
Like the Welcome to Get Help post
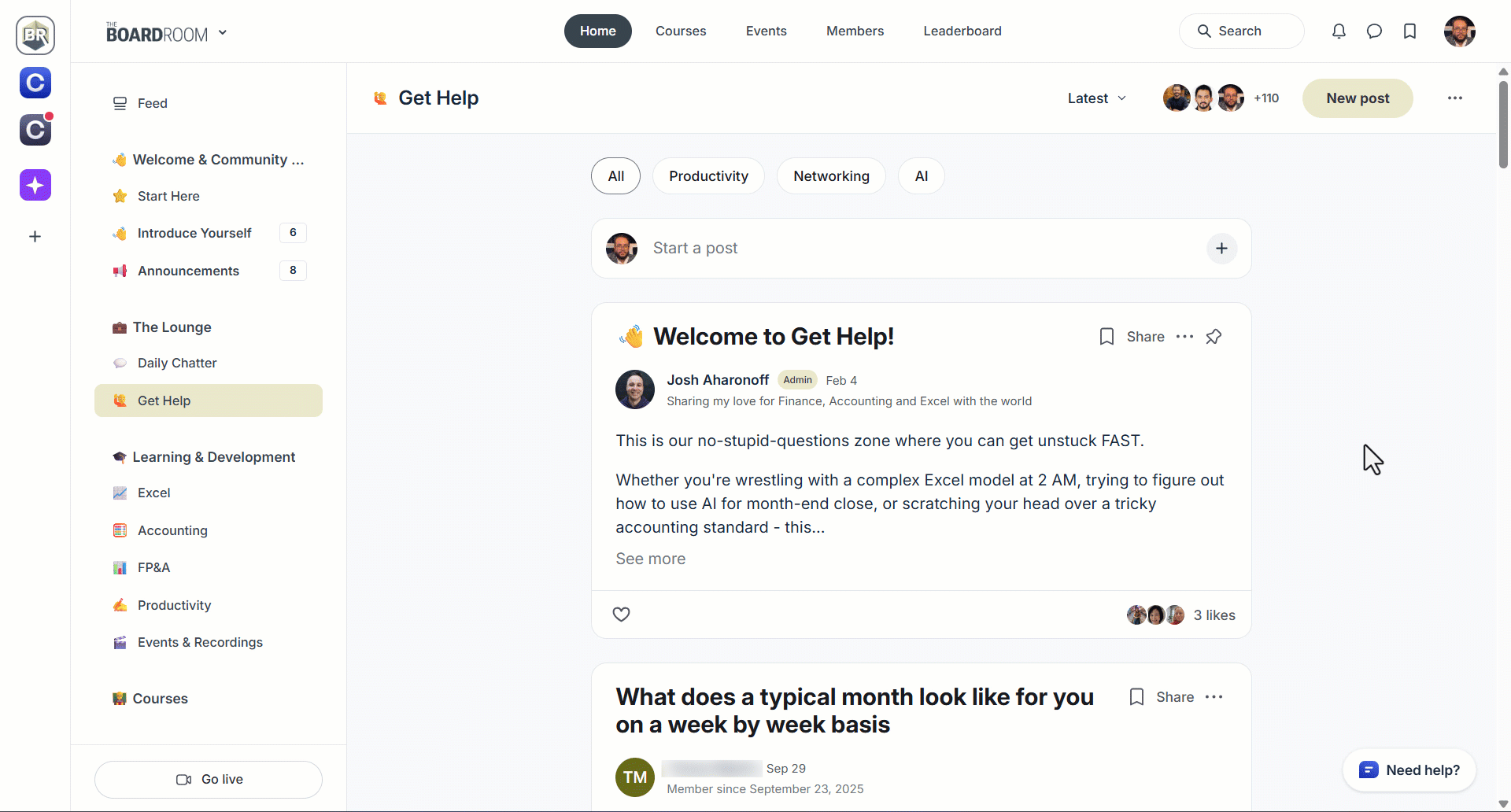(621, 614)
